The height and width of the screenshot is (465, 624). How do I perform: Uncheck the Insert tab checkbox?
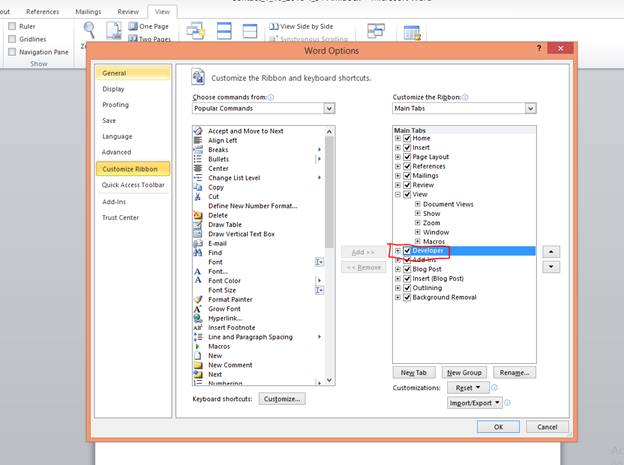pos(407,147)
